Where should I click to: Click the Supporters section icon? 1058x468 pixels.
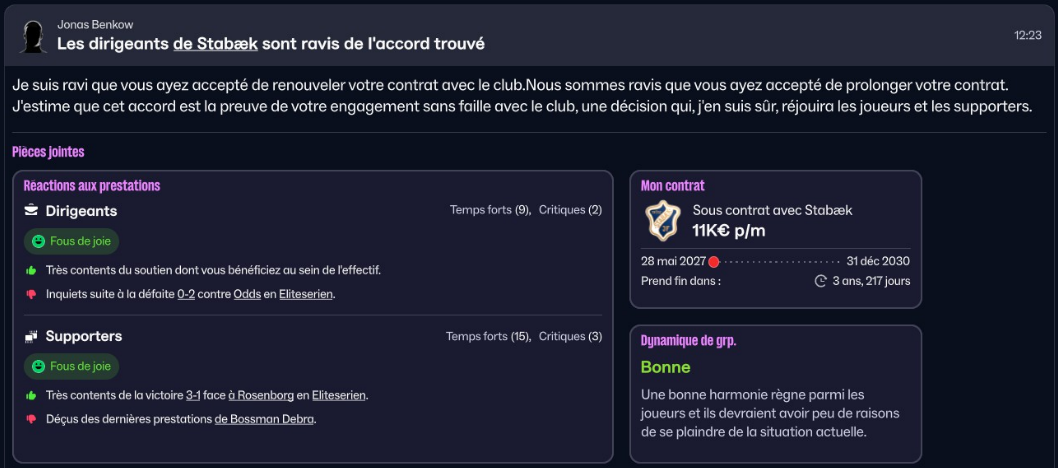pyautogui.click(x=31, y=336)
